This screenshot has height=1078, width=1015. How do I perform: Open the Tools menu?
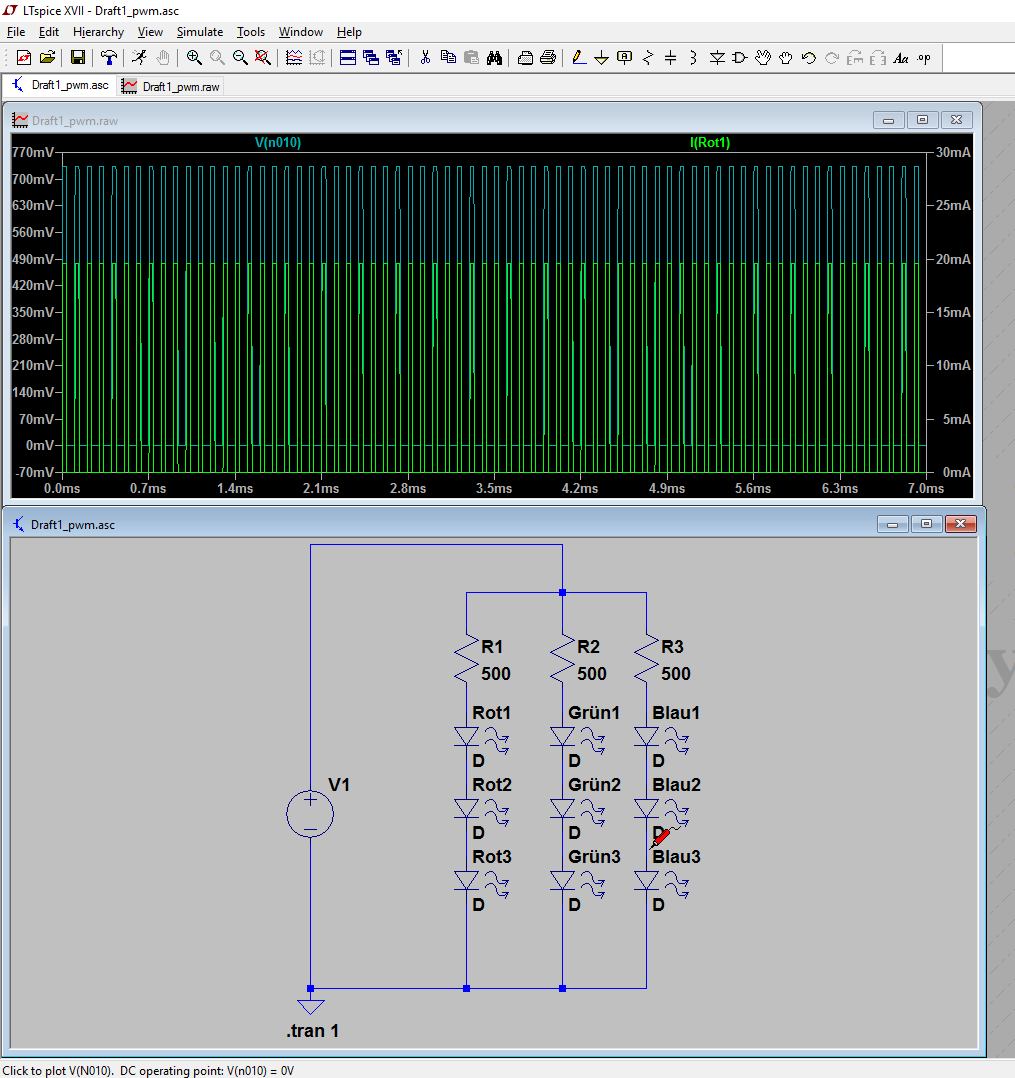250,32
